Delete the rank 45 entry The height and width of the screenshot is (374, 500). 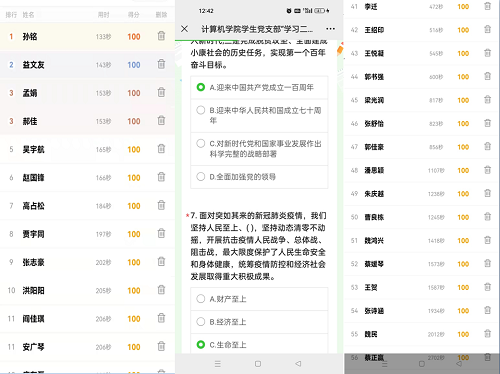487,99
